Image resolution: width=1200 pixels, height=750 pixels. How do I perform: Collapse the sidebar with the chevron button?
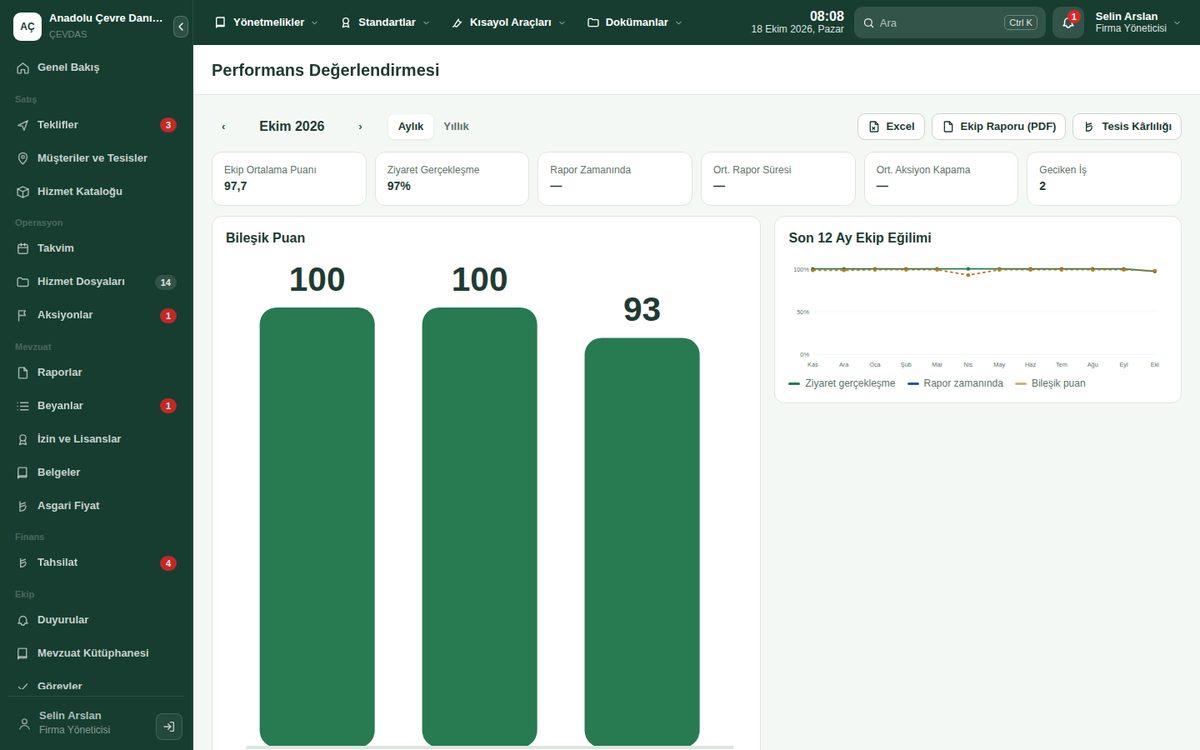tap(180, 27)
